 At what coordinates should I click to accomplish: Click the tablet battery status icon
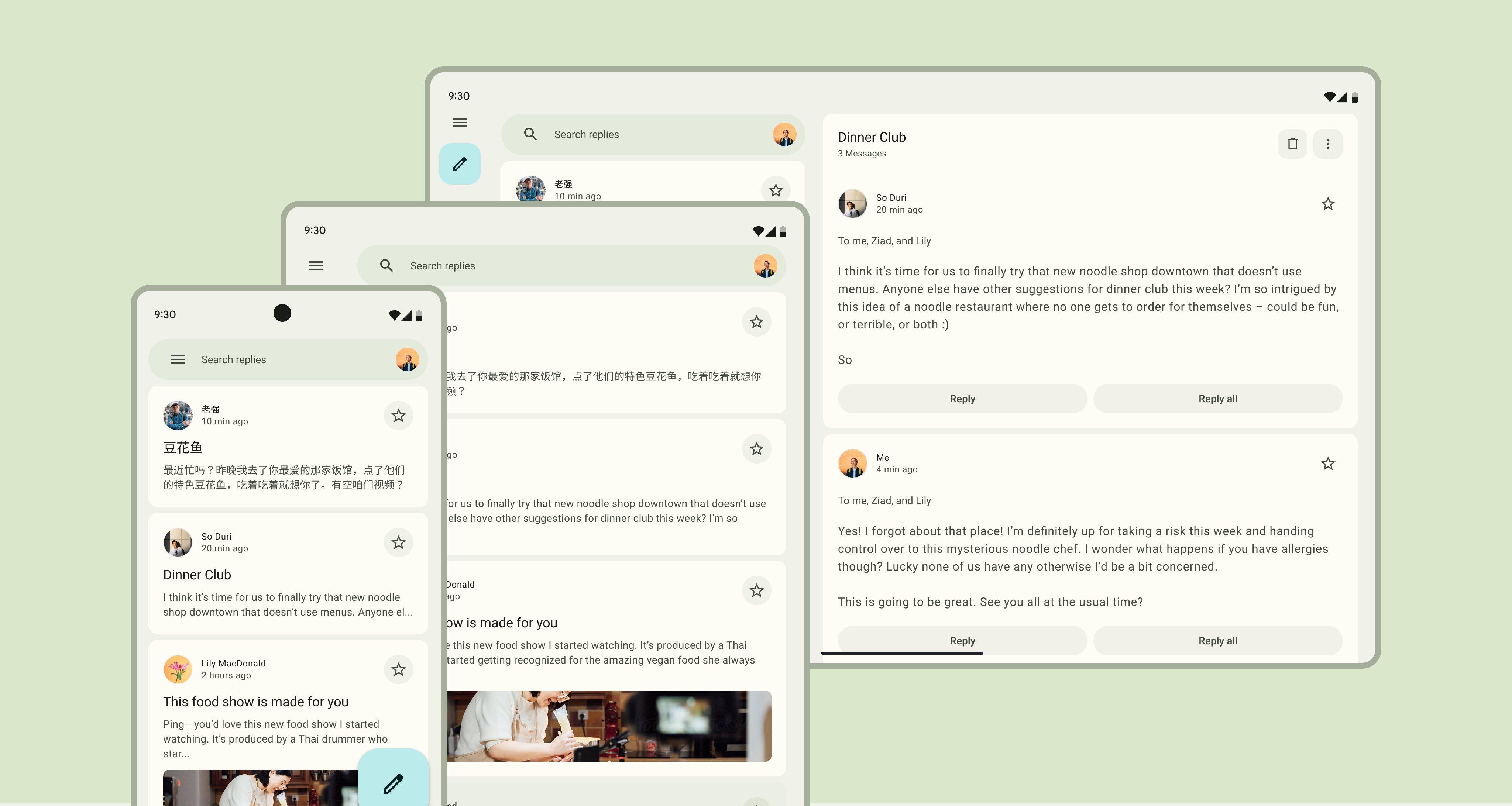[x=1355, y=97]
